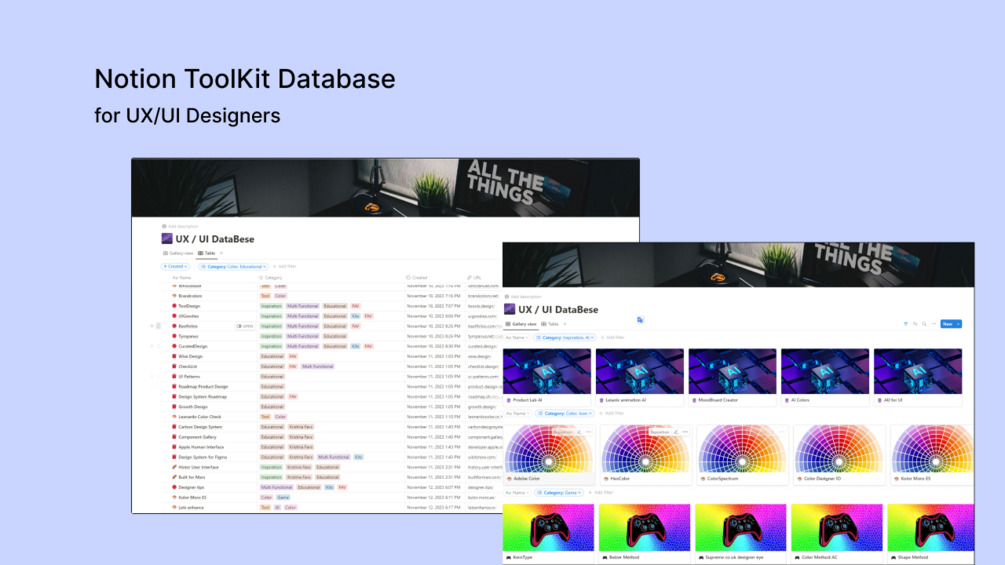
Task: Click the translate icon near gallery window title
Action: (x=640, y=320)
